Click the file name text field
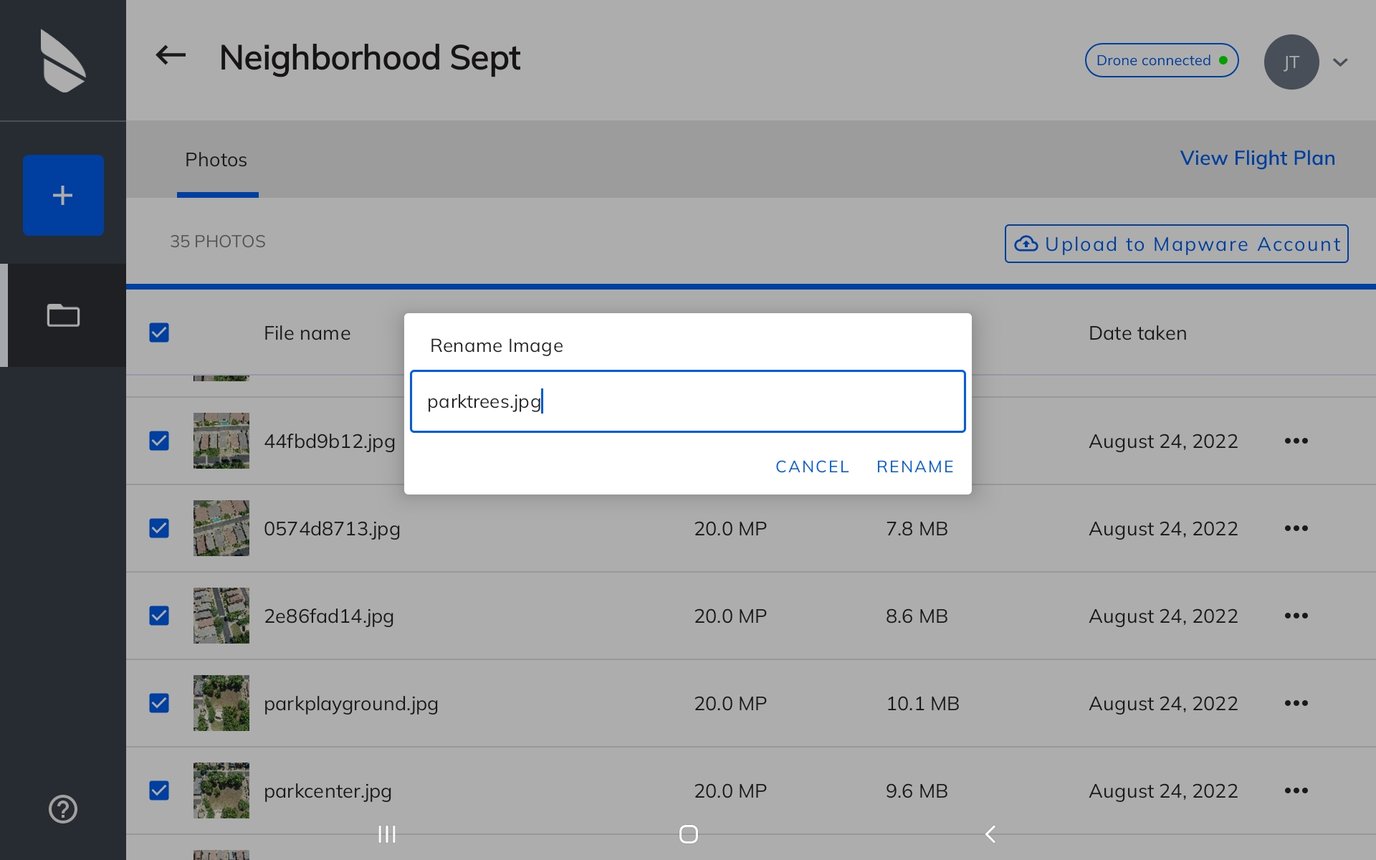This screenshot has width=1376, height=860. click(x=687, y=402)
